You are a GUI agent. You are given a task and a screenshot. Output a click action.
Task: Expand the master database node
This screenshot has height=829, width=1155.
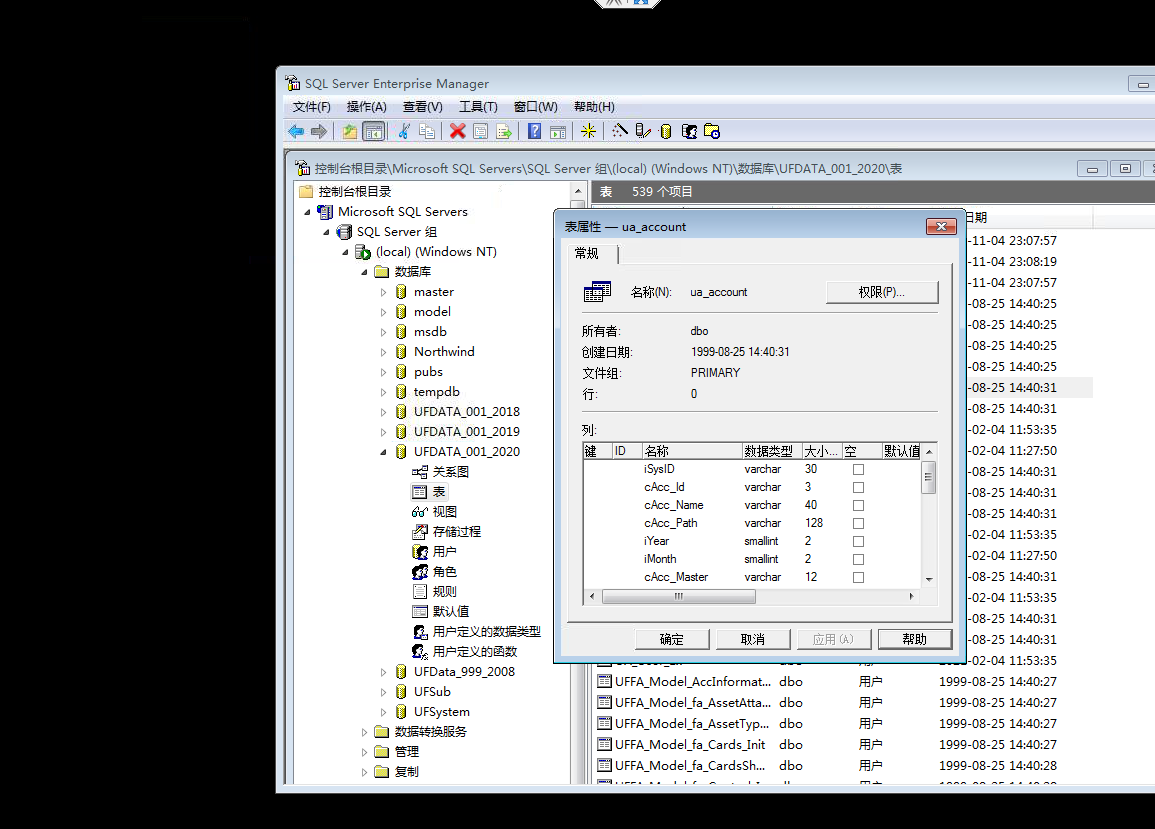coord(383,292)
